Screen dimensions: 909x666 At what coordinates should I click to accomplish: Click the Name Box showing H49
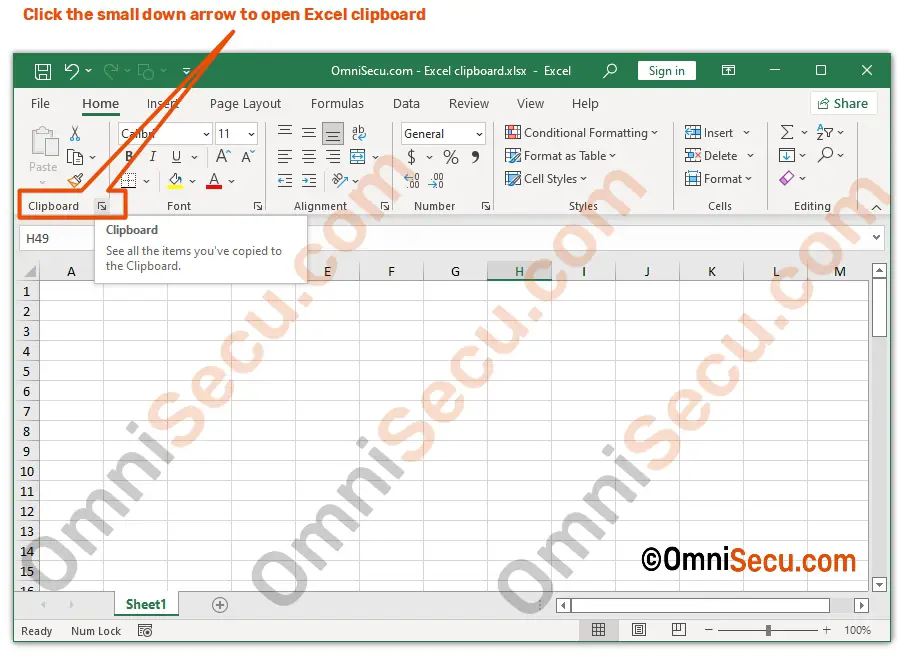(x=57, y=239)
